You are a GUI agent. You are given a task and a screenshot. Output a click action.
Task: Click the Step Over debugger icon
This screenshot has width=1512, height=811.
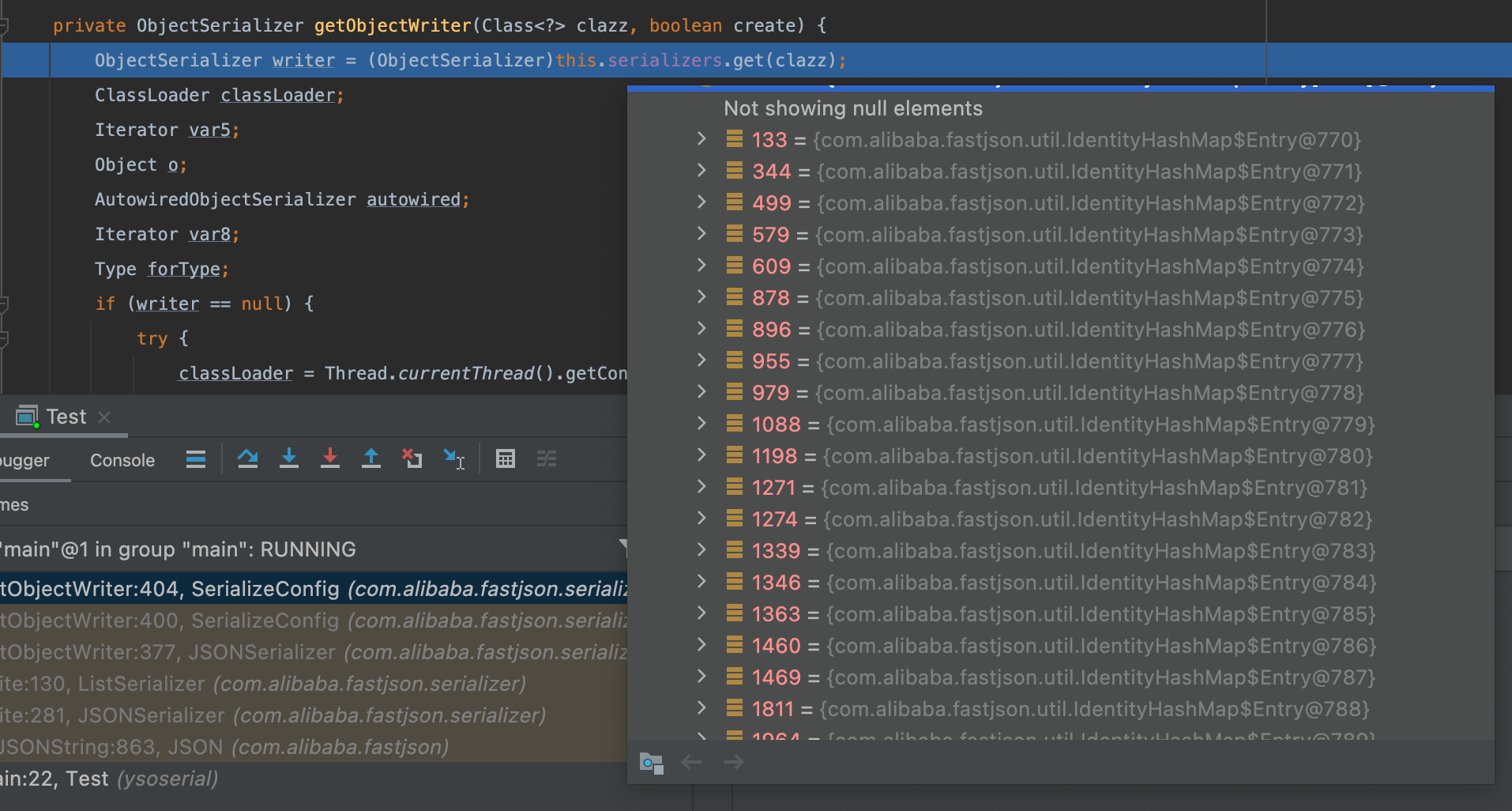tap(247, 459)
